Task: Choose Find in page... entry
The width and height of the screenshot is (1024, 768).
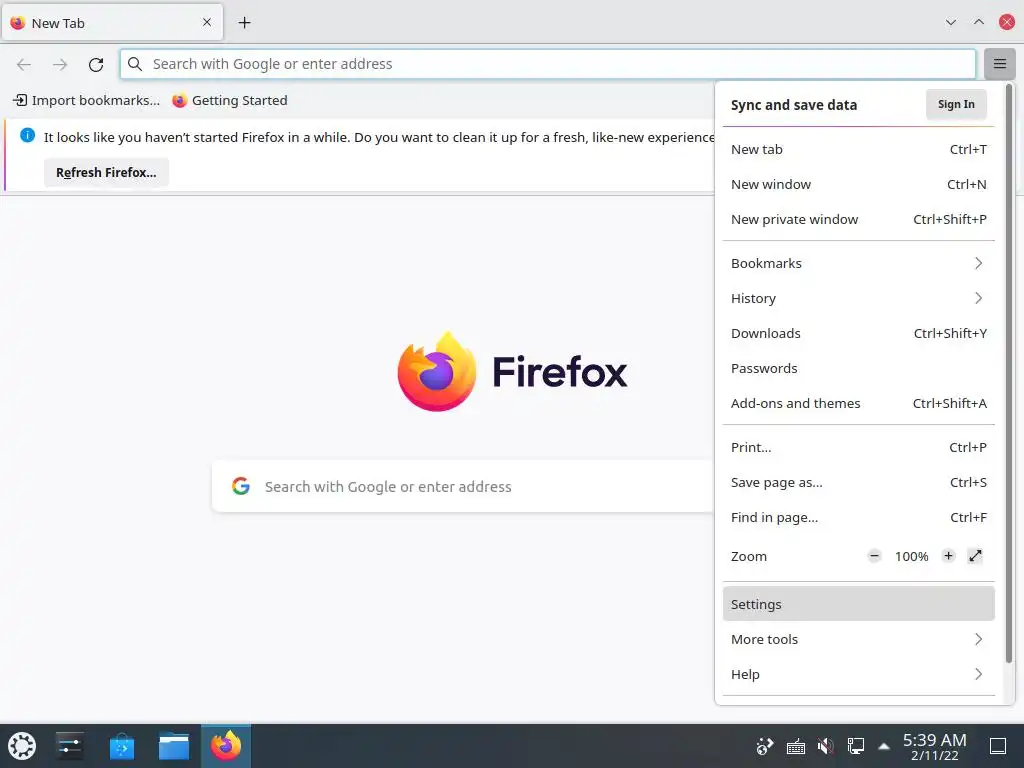Action: pos(858,518)
